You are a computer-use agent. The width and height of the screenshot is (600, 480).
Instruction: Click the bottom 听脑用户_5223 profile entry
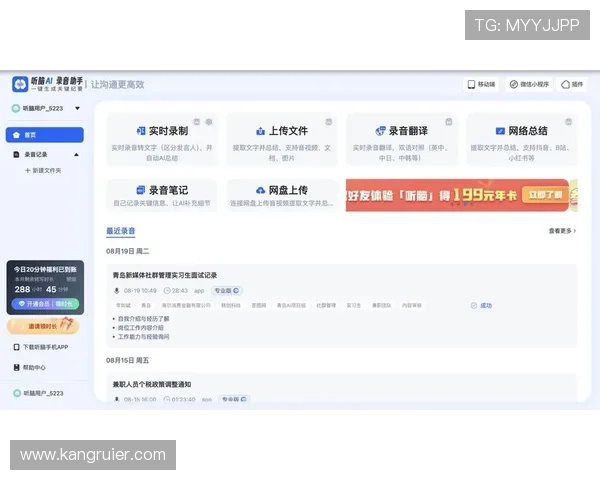[38, 393]
